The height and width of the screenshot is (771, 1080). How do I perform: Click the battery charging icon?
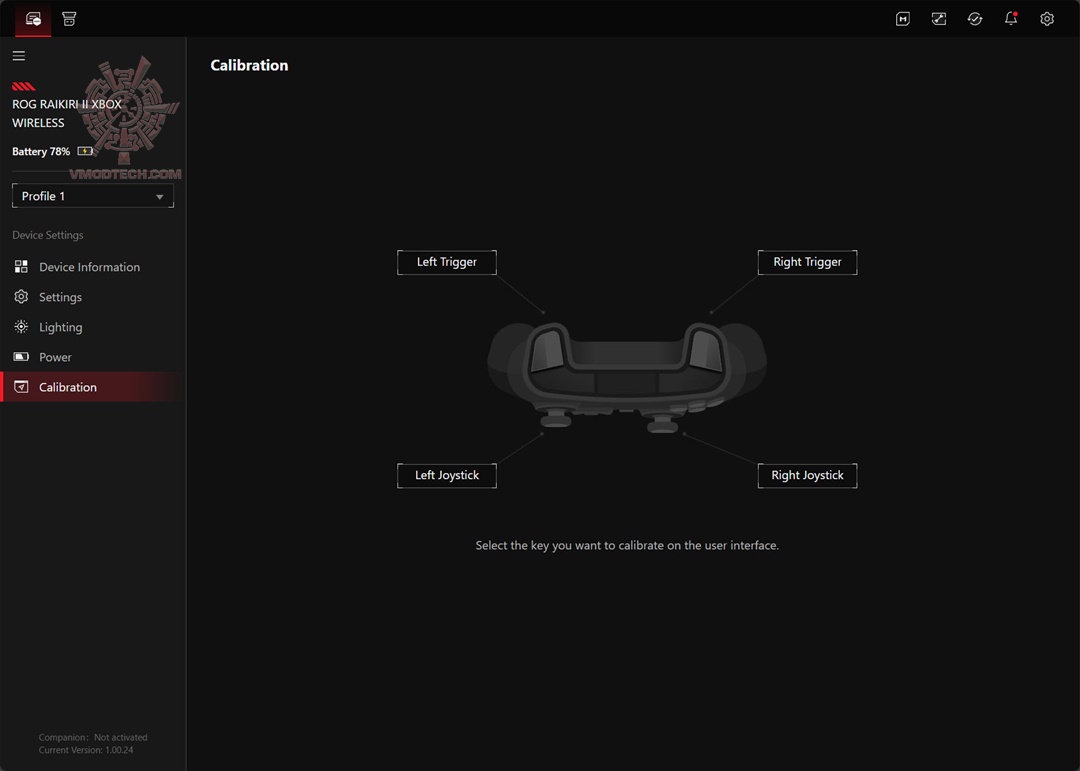pyautogui.click(x=85, y=151)
